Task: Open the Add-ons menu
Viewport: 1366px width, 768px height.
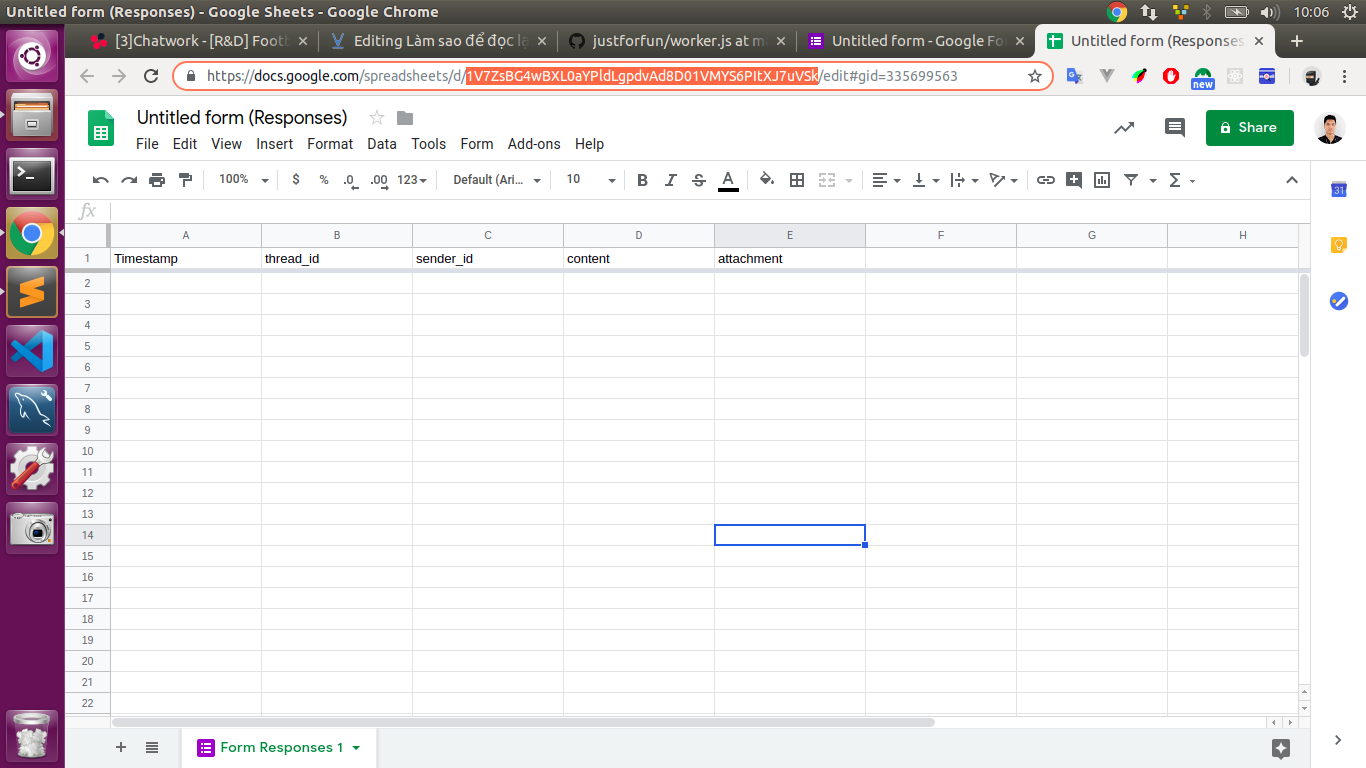Action: [534, 144]
